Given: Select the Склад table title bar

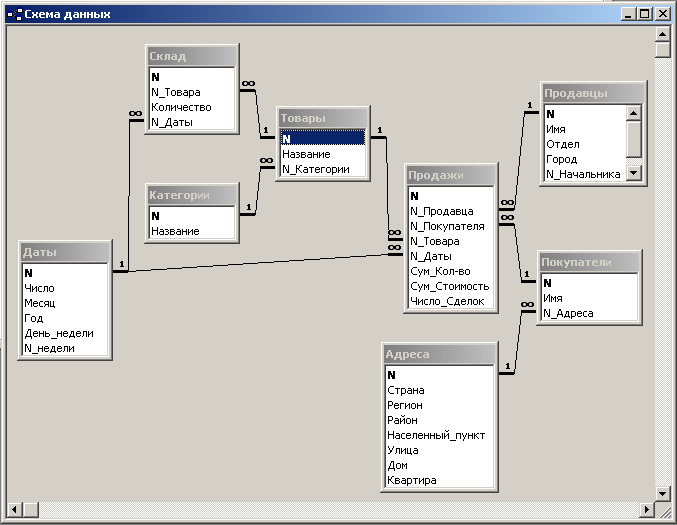Looking at the screenshot, I should (x=192, y=56).
